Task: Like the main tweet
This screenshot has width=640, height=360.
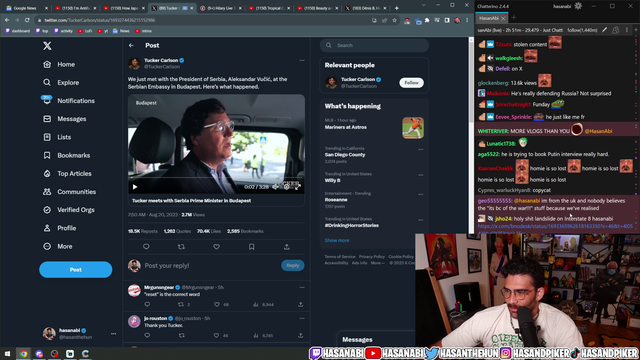Action: click(216, 247)
